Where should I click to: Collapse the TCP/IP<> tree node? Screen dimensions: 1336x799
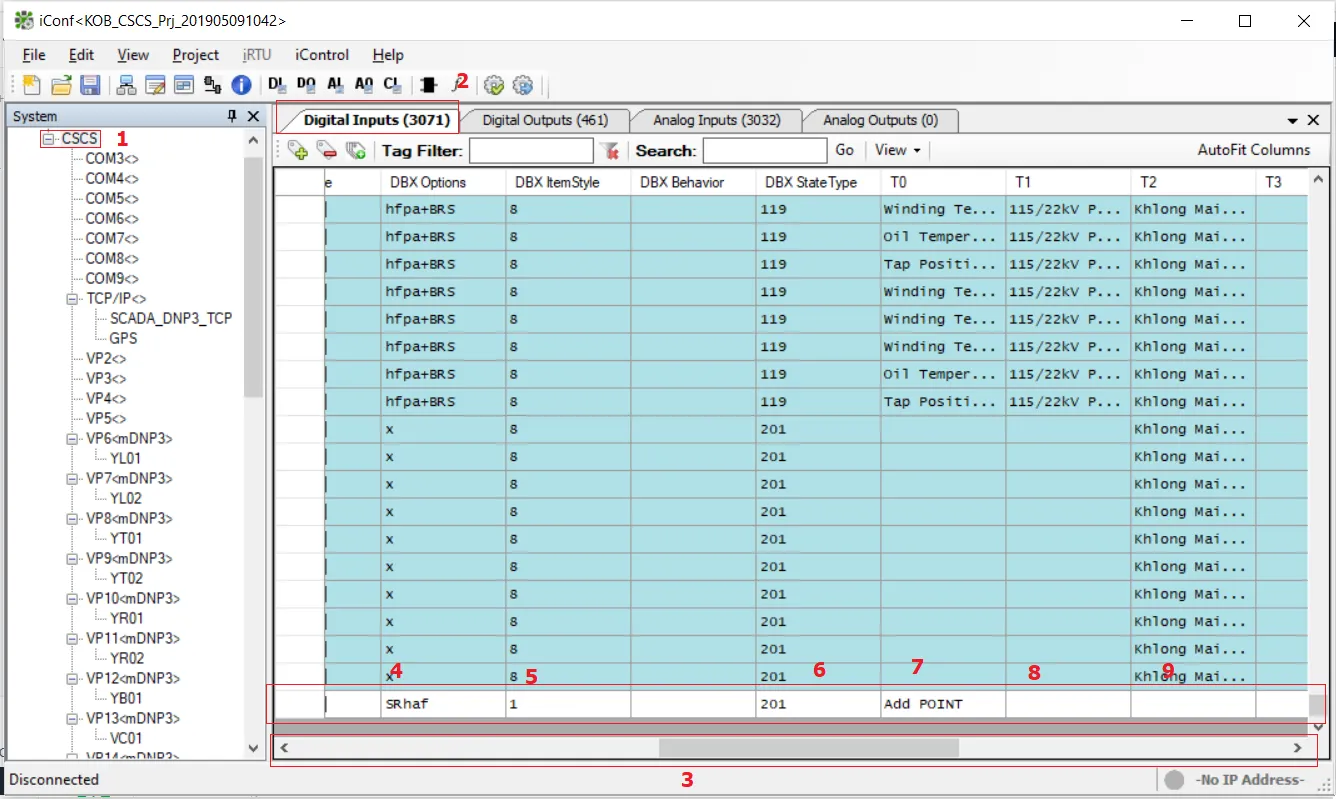tap(73, 299)
